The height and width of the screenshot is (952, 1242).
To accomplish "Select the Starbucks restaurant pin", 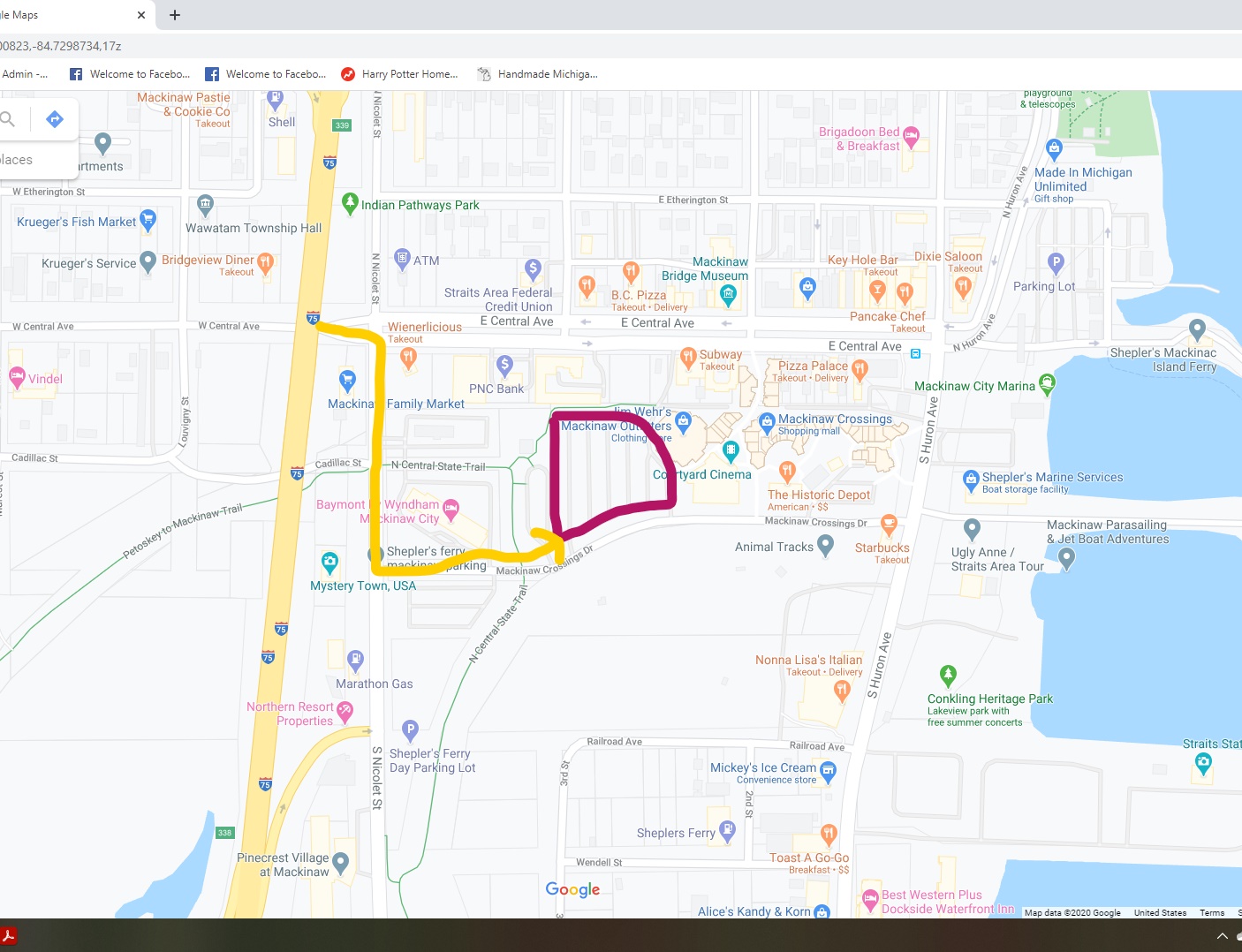I will coord(890,524).
